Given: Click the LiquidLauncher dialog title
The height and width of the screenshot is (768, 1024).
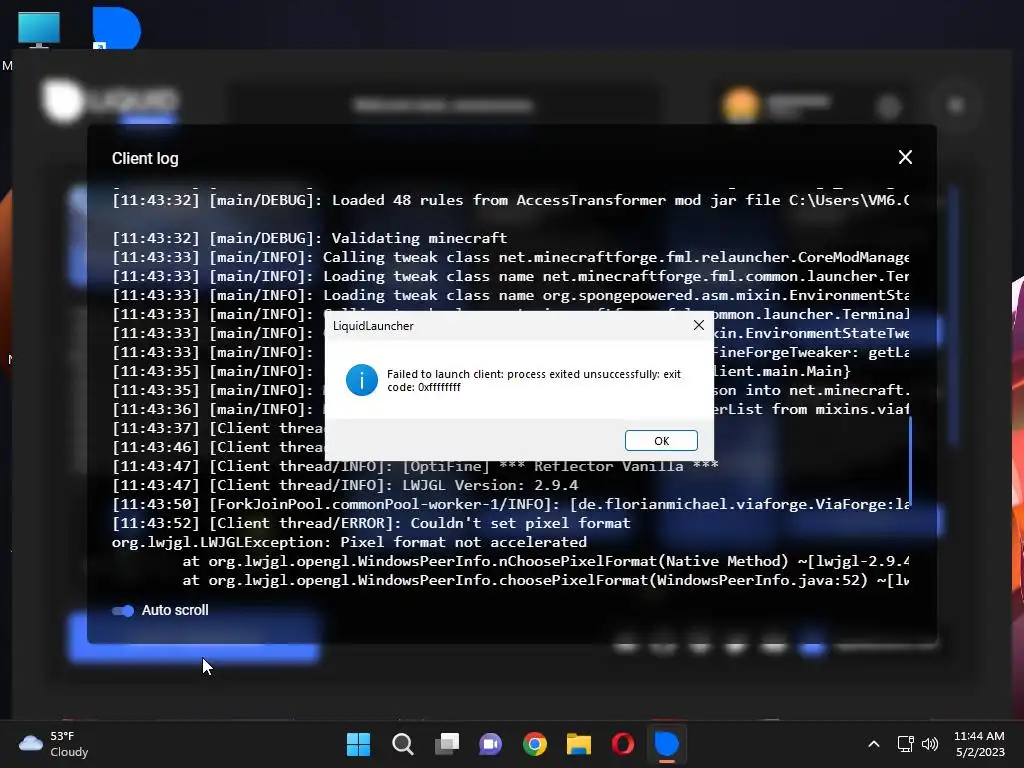Looking at the screenshot, I should pyautogui.click(x=373, y=326).
